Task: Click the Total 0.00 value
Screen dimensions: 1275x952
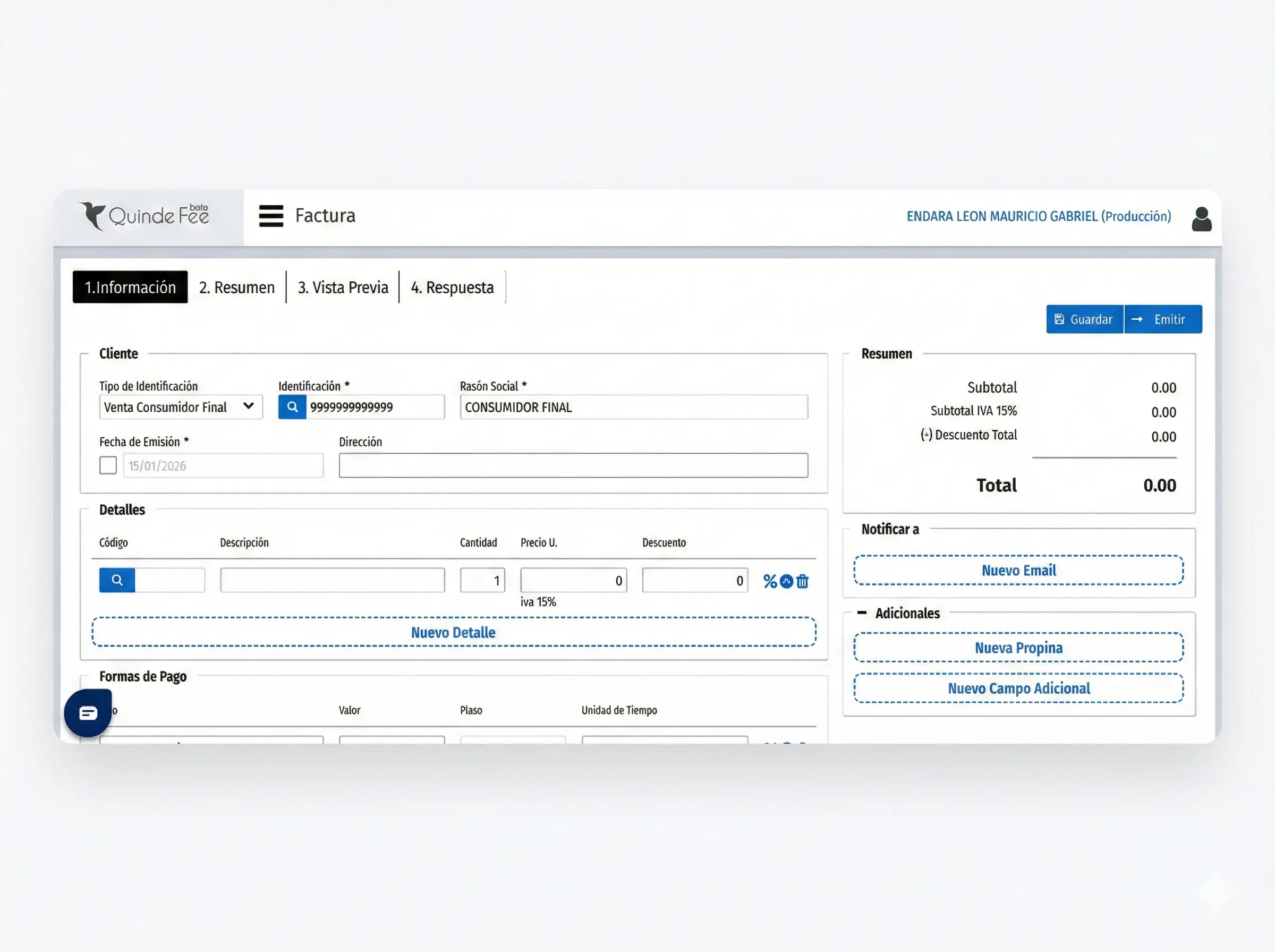Action: 1159,485
